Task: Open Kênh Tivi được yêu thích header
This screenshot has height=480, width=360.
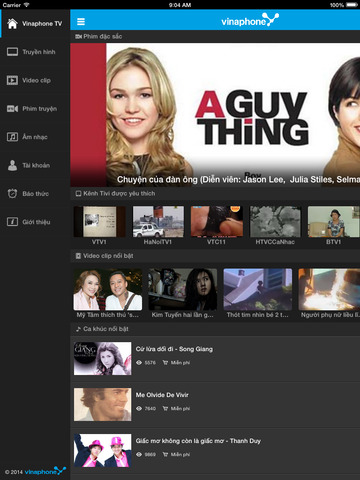Action: tap(115, 193)
